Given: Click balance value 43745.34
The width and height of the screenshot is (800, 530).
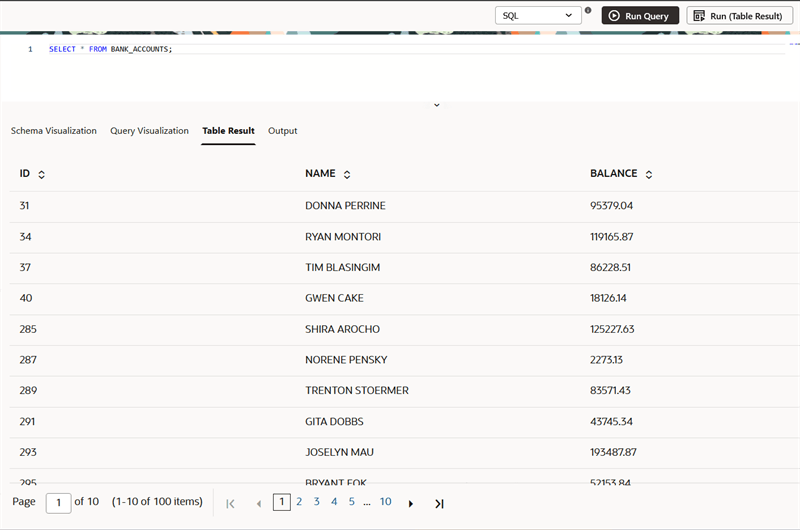Looking at the screenshot, I should tap(611, 421).
